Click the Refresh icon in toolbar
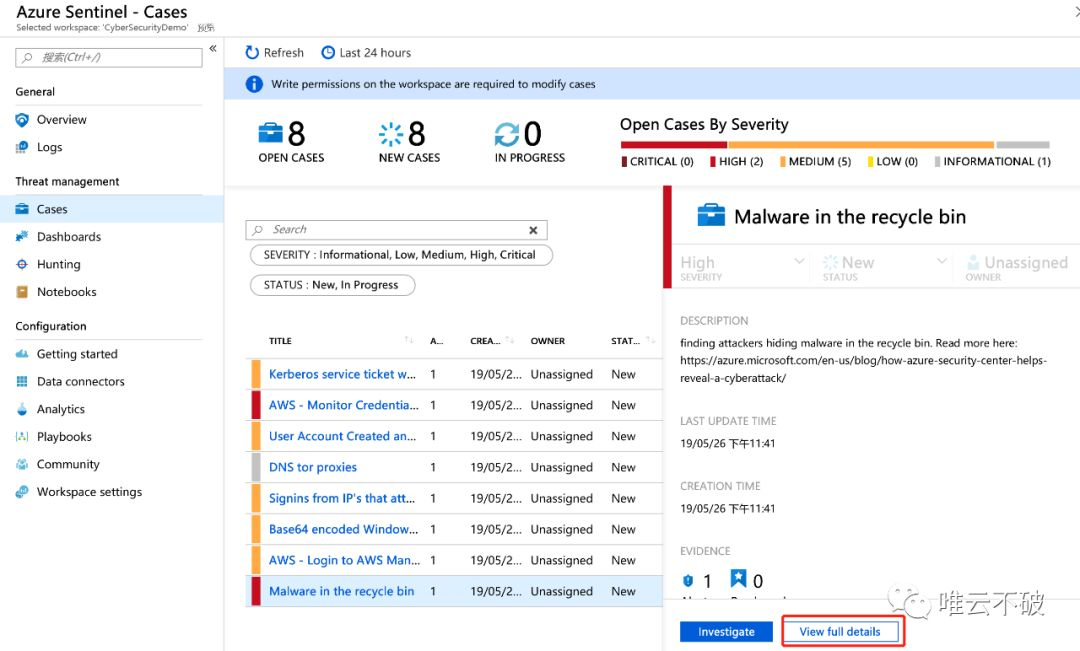This screenshot has height=651, width=1080. pyautogui.click(x=252, y=52)
